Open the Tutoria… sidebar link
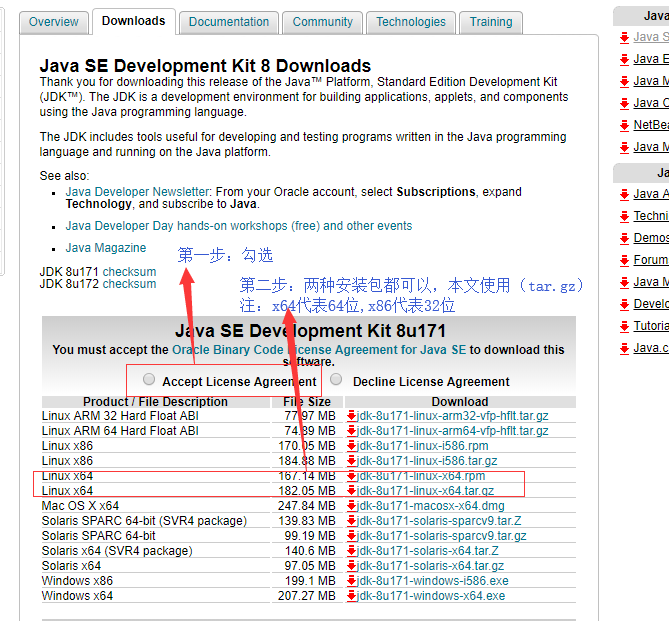This screenshot has width=669, height=621. (651, 326)
